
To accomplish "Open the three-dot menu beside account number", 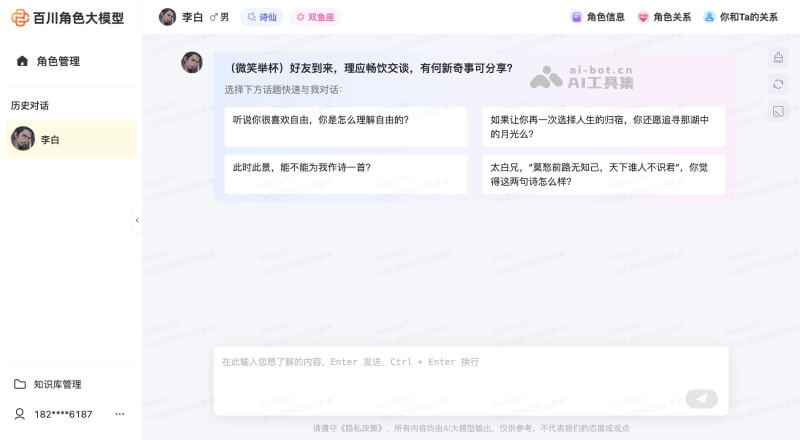I will click(120, 414).
